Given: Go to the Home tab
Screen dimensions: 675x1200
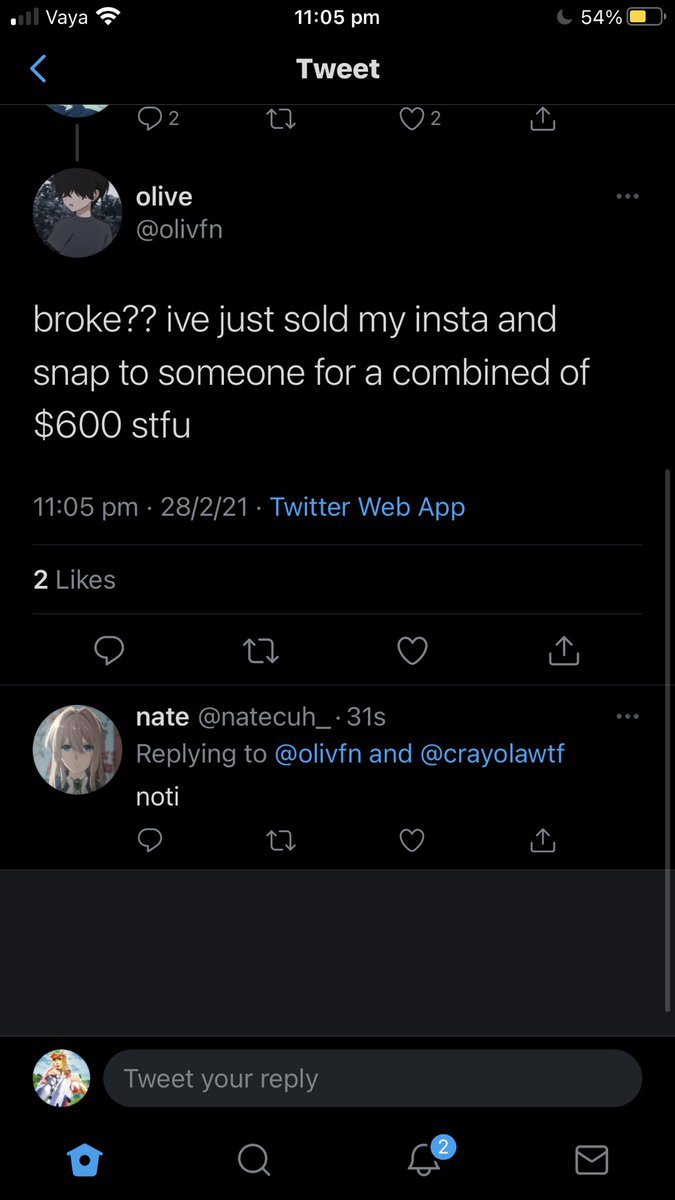Looking at the screenshot, I should coord(84,1160).
